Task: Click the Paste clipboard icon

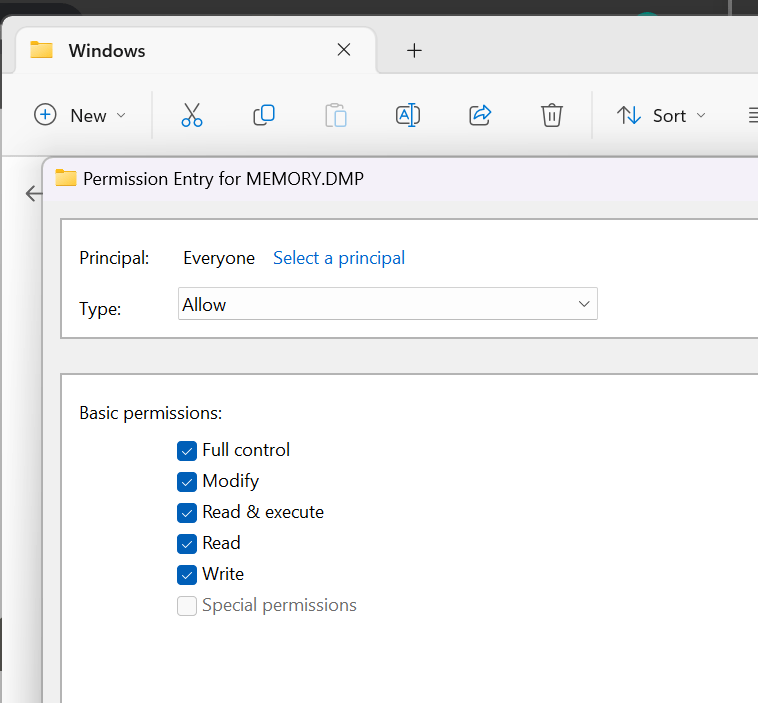Action: tap(336, 115)
